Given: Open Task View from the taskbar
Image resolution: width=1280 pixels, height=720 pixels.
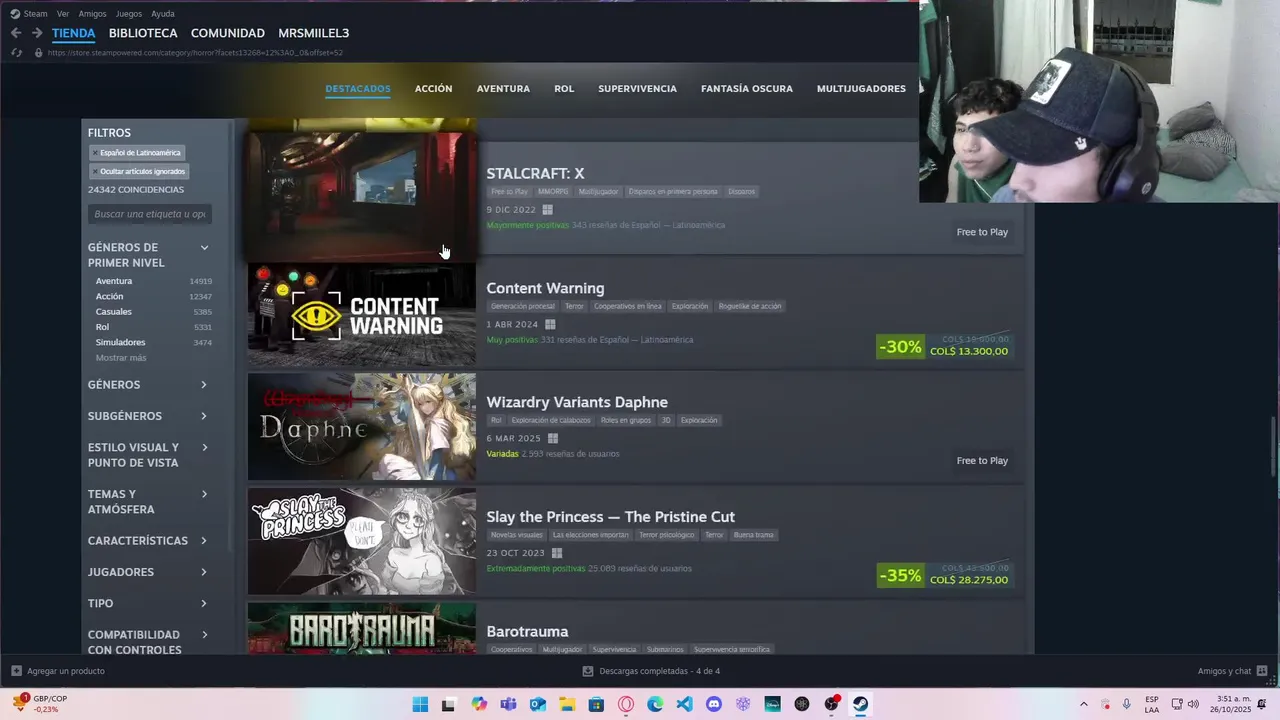Looking at the screenshot, I should [449, 704].
